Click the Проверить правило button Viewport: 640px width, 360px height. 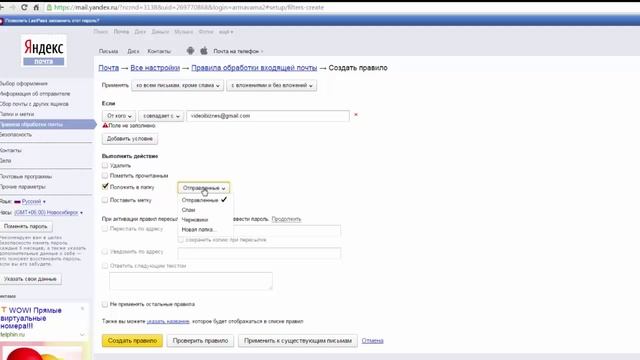point(200,340)
